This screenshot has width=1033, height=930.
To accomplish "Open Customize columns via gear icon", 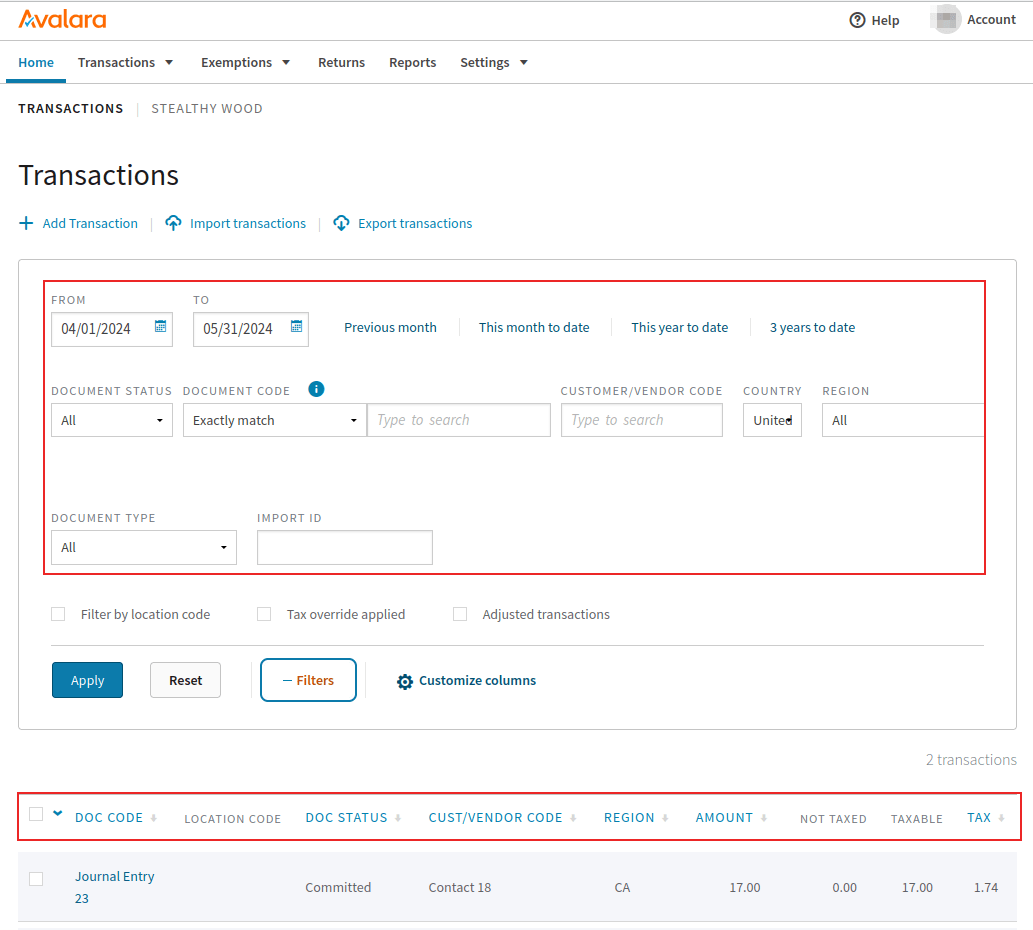I will tap(404, 680).
